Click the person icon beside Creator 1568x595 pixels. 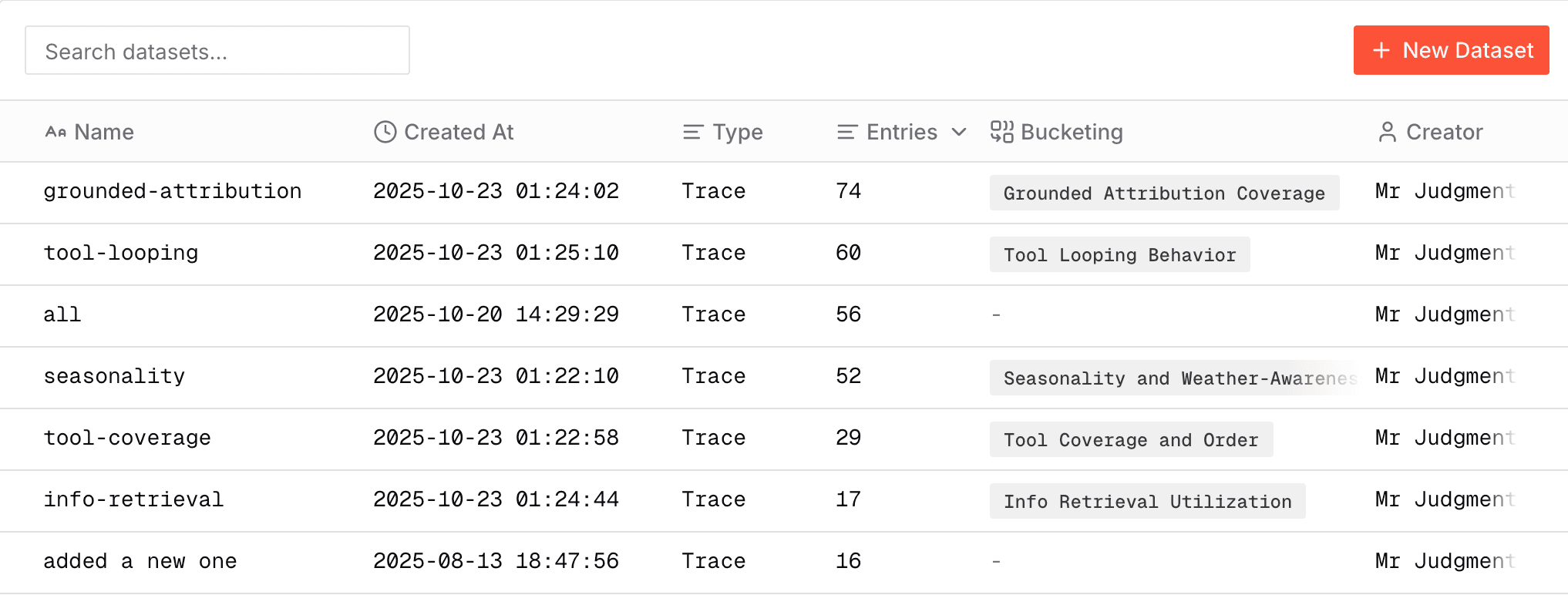1387,133
